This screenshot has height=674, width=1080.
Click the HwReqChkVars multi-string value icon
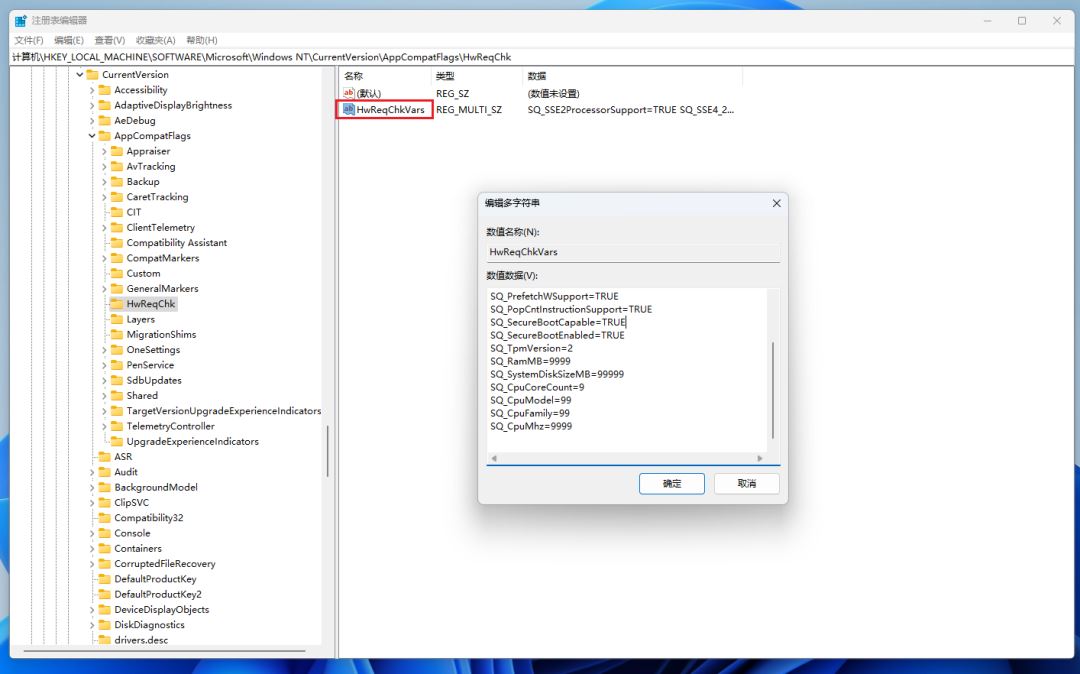click(349, 109)
